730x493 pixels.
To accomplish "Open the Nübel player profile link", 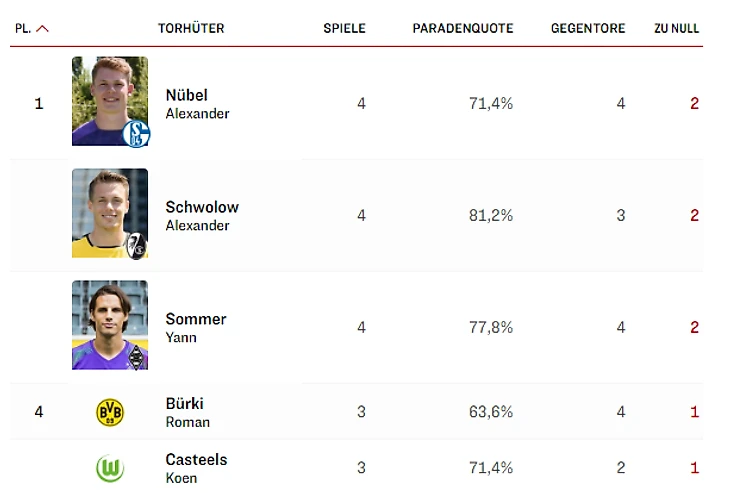I will (x=187, y=95).
